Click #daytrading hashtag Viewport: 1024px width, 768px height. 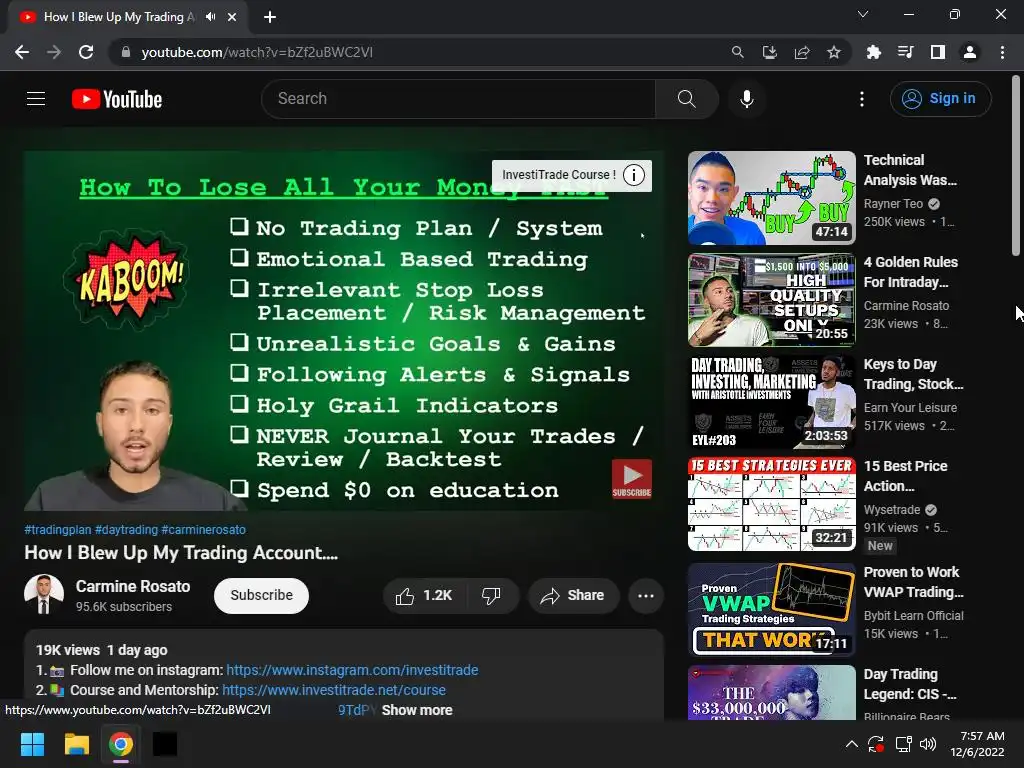coord(126,530)
